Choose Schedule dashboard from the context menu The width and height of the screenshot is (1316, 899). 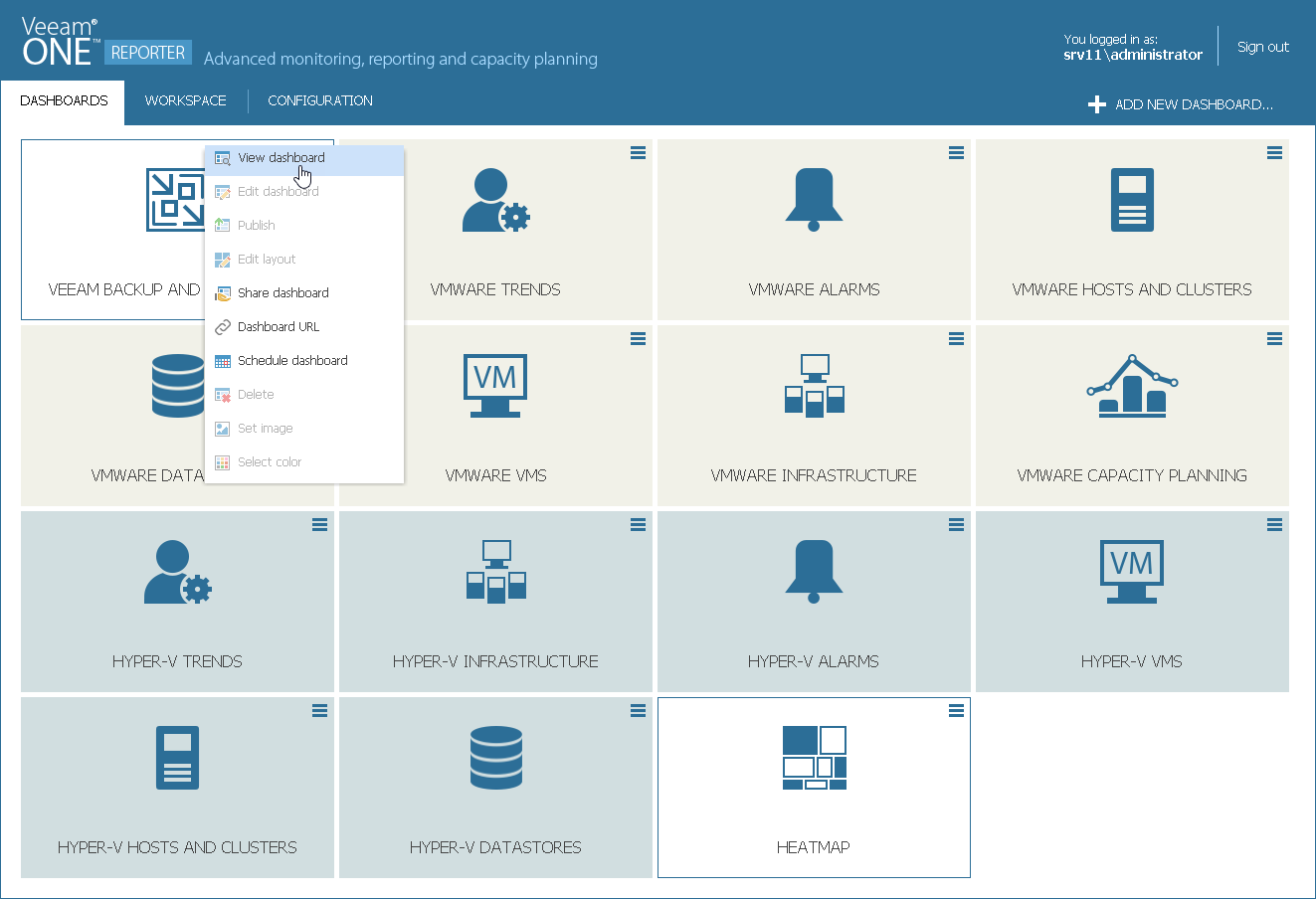[304, 361]
